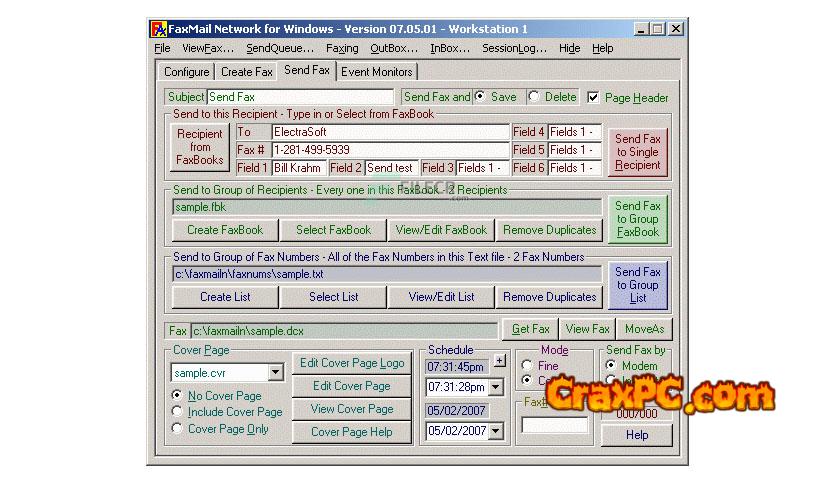The height and width of the screenshot is (484, 836).
Task: Toggle the Page Header checkbox
Action: tap(593, 97)
